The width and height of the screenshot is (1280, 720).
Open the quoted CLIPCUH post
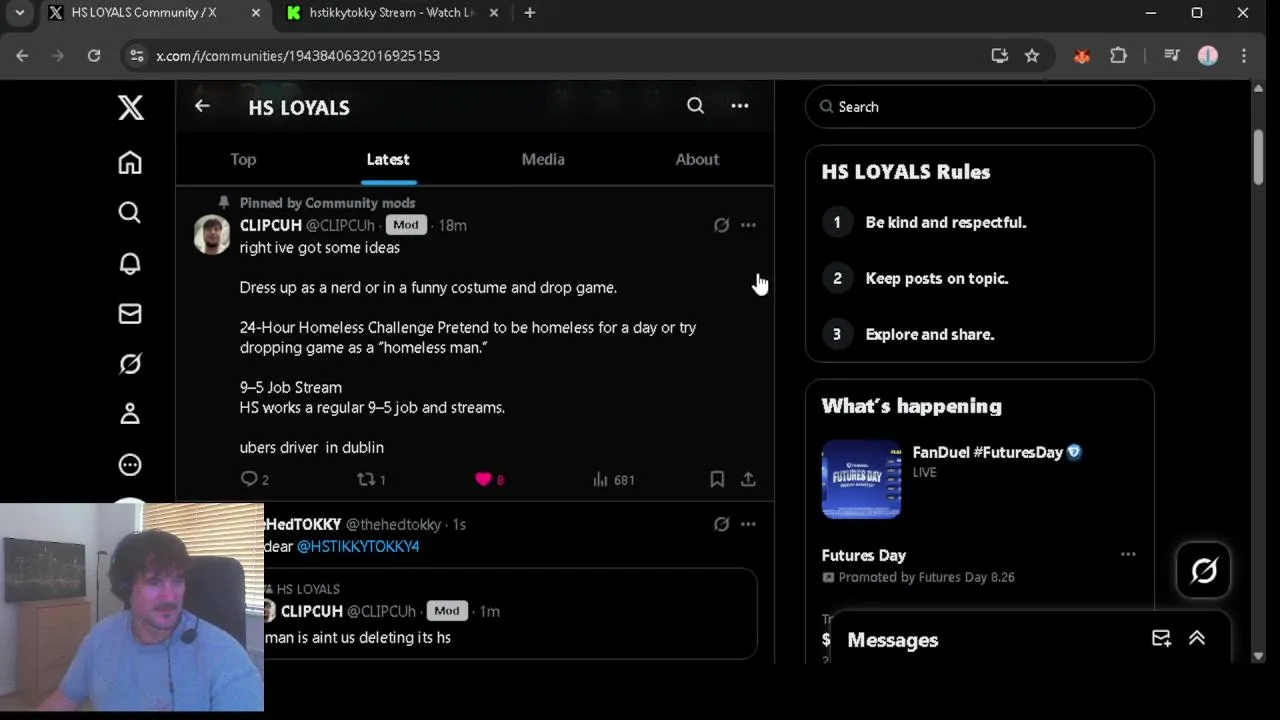tap(510, 614)
